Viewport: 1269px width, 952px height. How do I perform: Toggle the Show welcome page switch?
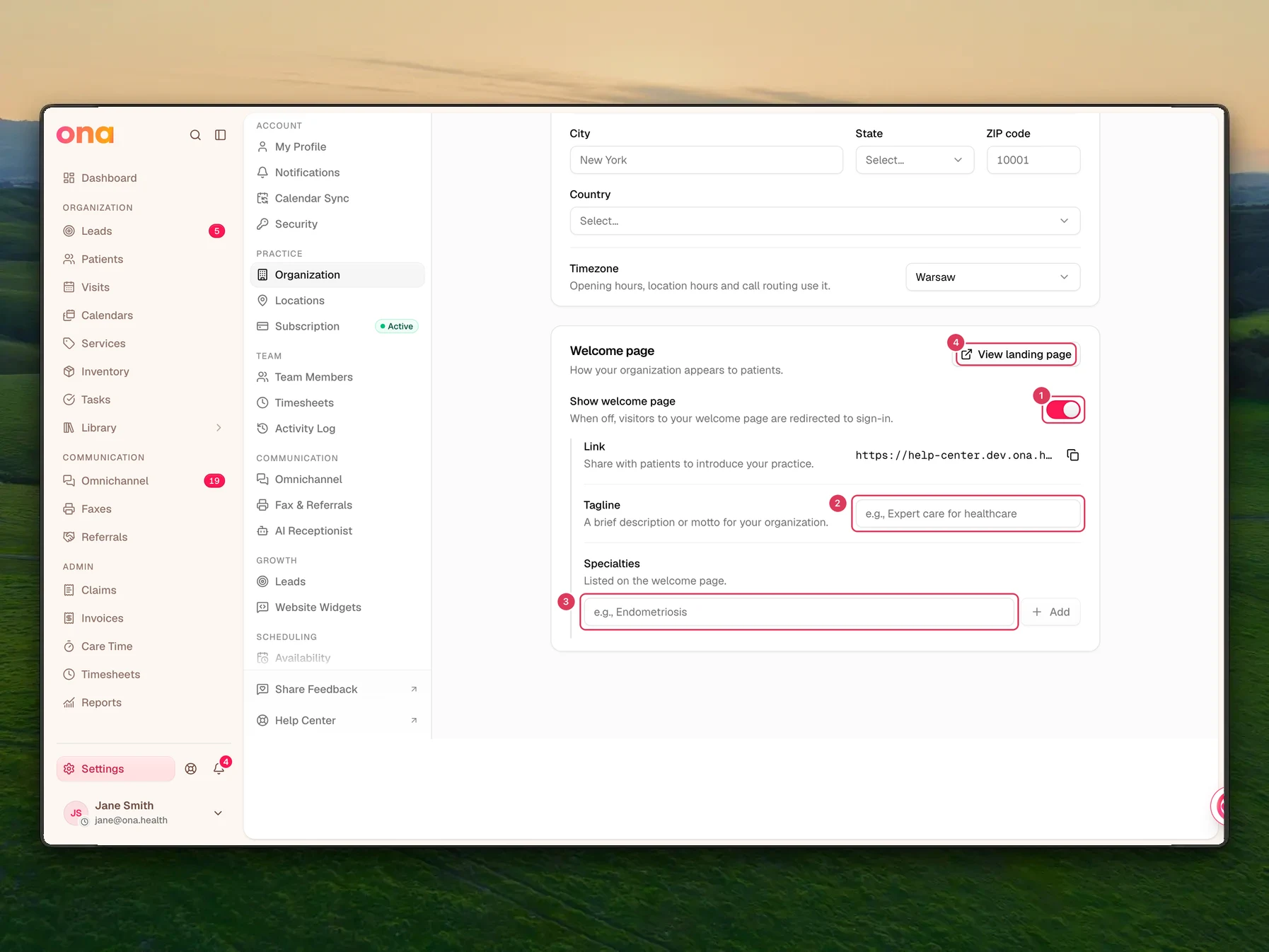point(1063,410)
